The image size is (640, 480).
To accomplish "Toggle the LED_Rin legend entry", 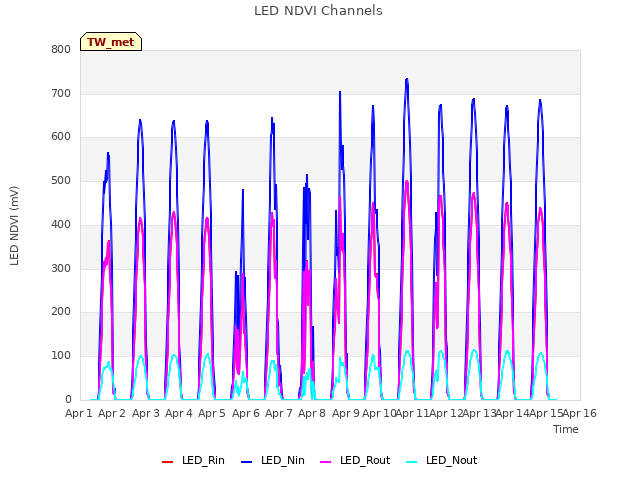I will coord(193,460).
